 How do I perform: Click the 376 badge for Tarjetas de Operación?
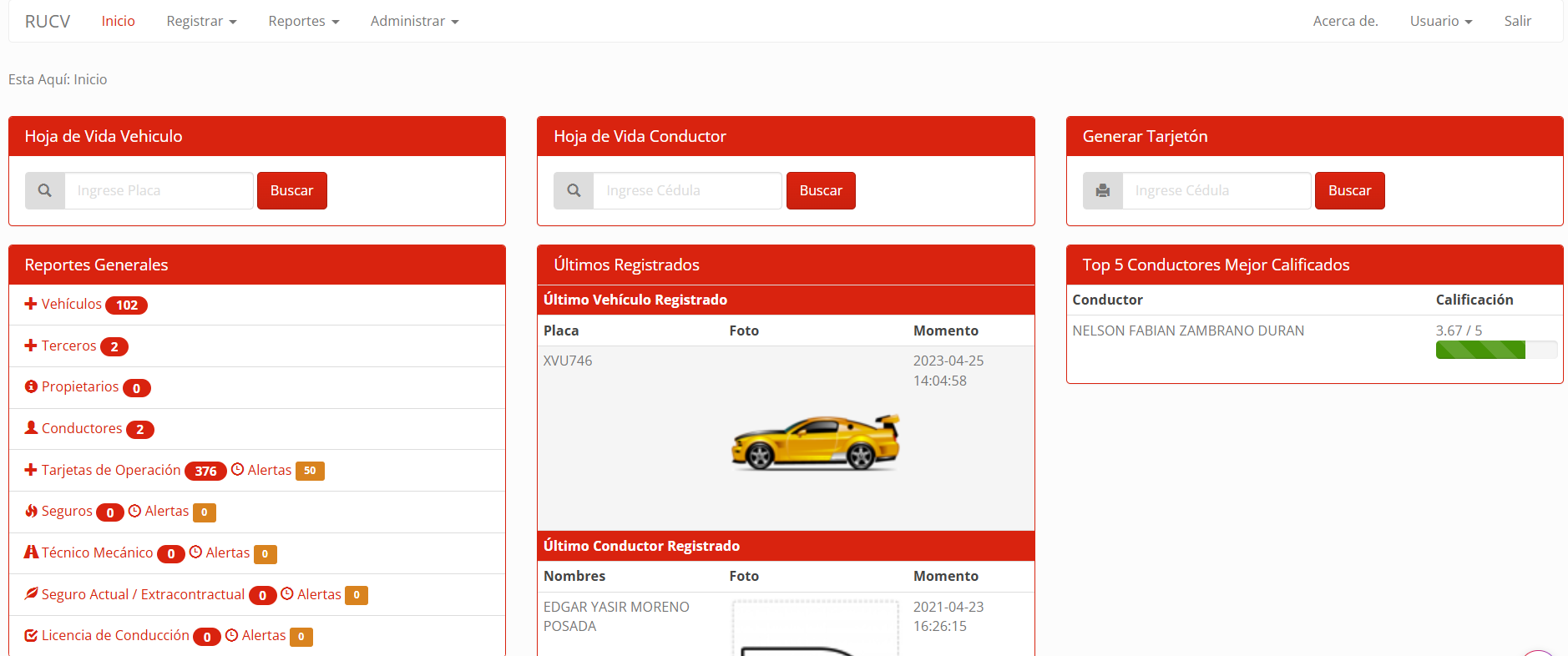(x=205, y=471)
